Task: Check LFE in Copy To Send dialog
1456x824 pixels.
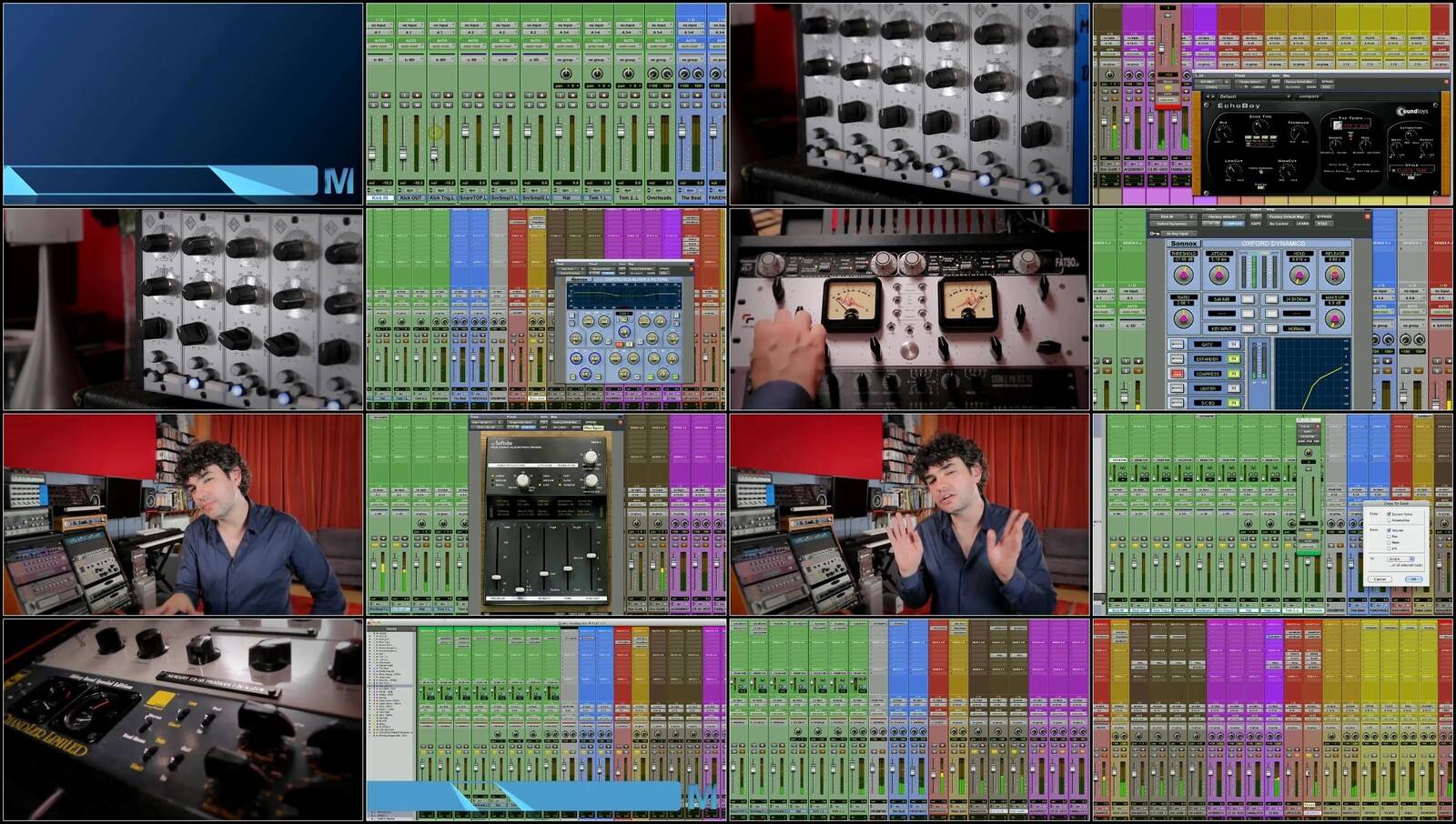Action: [1389, 548]
